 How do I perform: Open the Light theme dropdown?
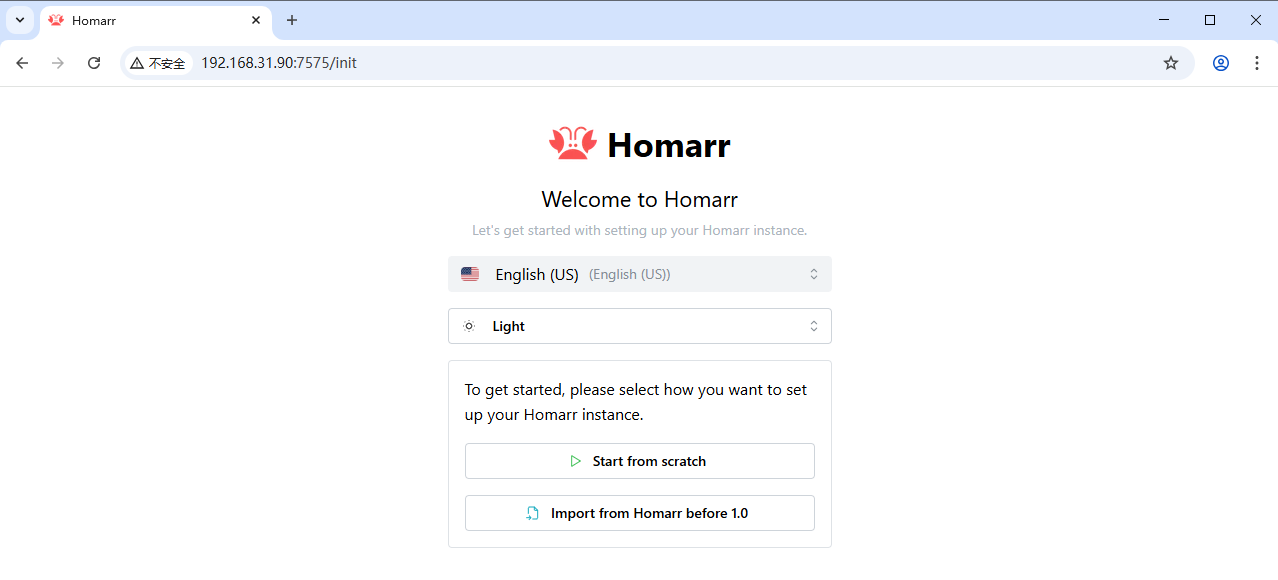coord(640,326)
